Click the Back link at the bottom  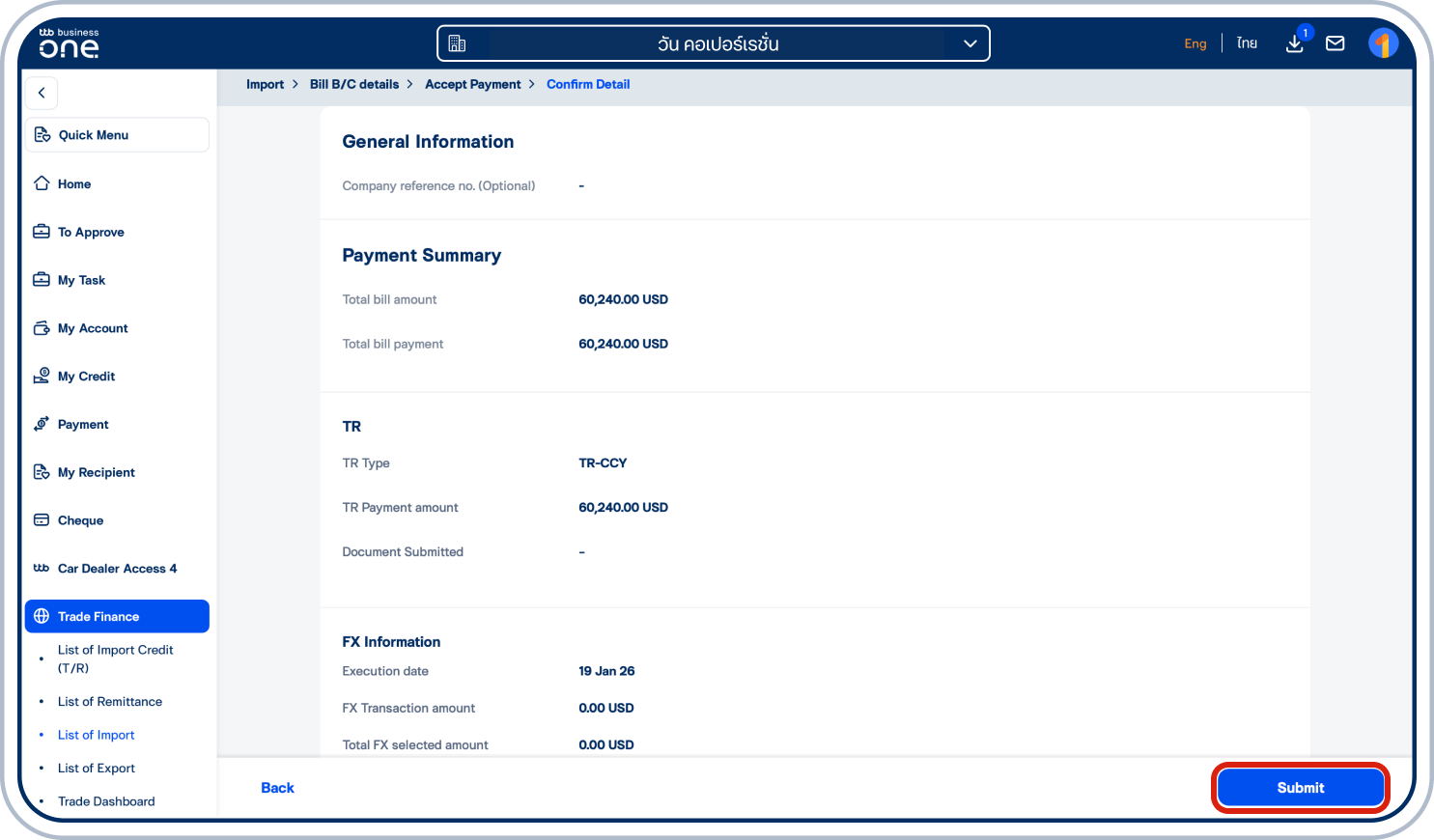coord(277,788)
